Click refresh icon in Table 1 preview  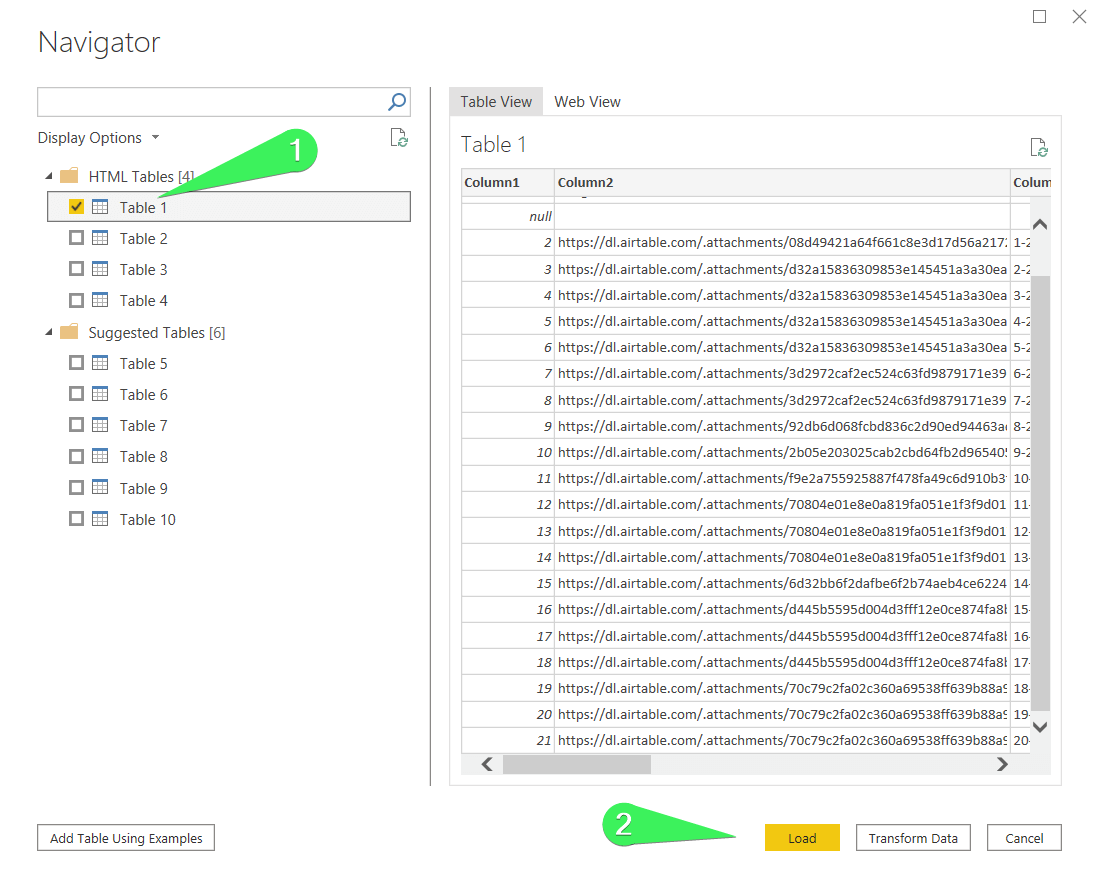tap(1039, 147)
